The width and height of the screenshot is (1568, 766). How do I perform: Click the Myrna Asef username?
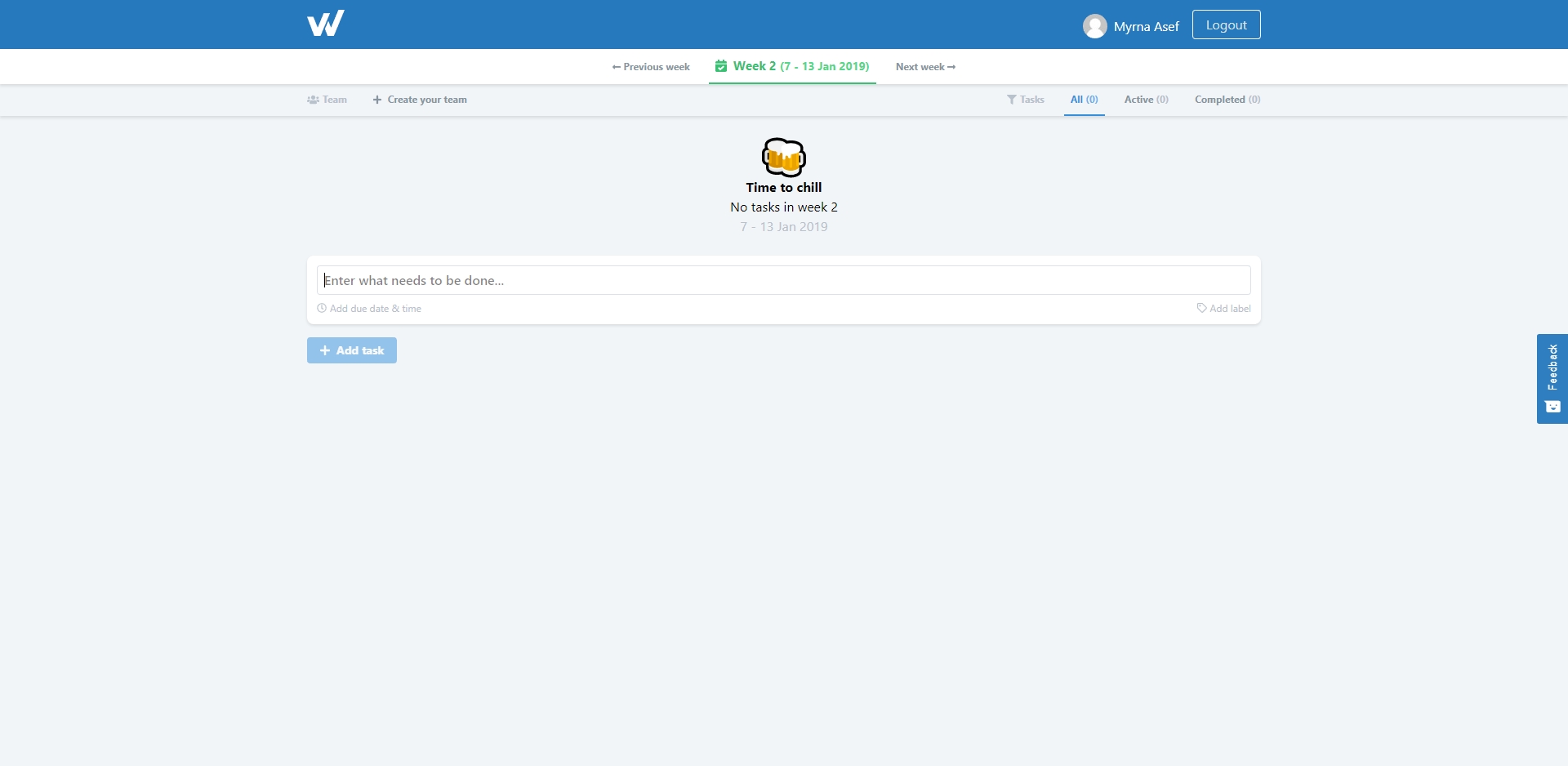(x=1146, y=26)
